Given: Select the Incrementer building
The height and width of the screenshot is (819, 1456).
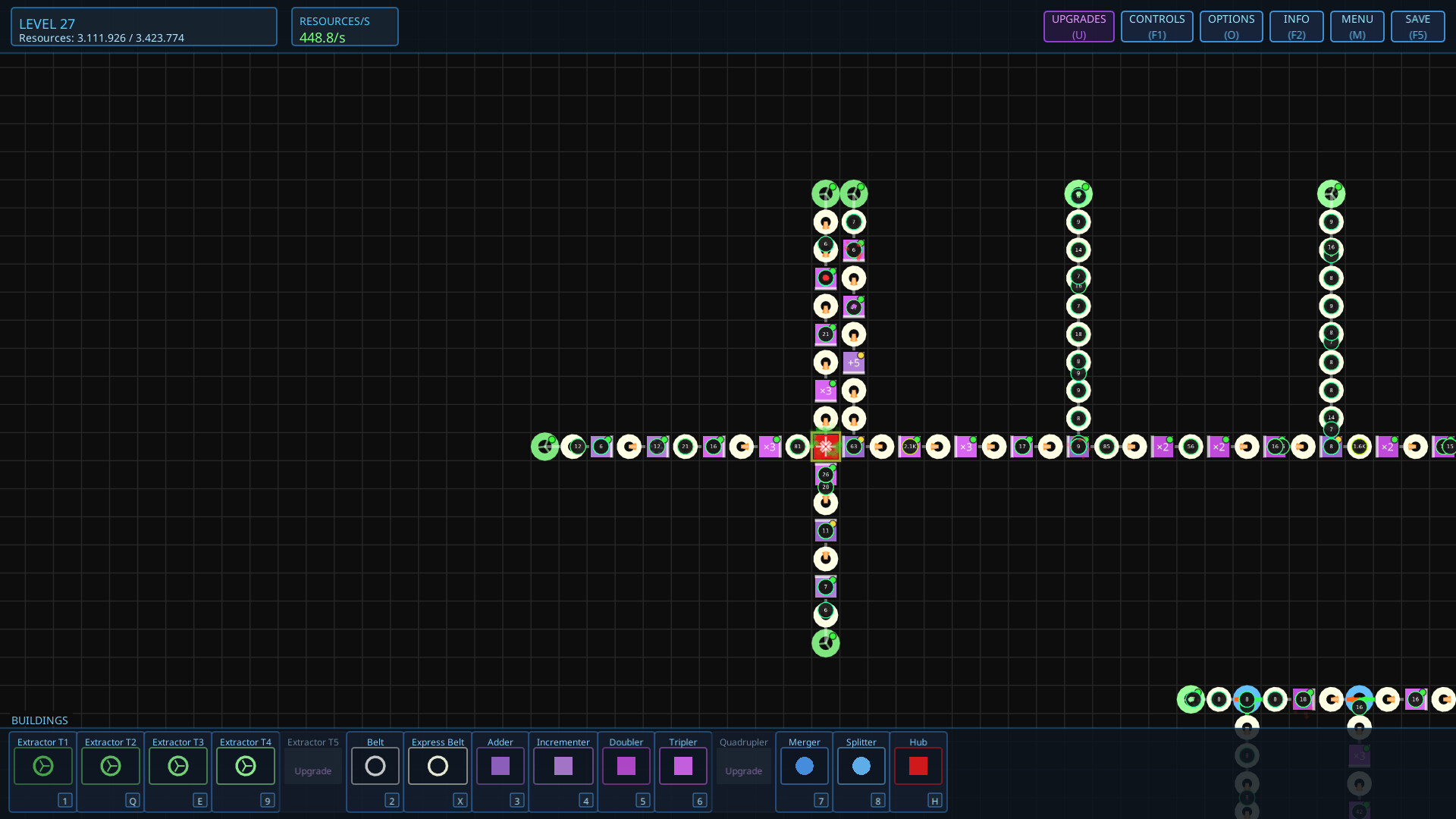Looking at the screenshot, I should (x=563, y=766).
